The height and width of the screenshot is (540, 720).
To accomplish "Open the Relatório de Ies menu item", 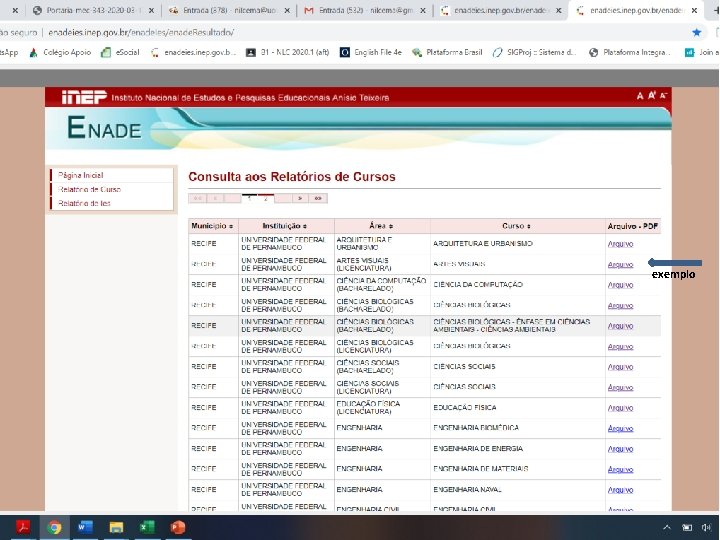I will click(84, 203).
